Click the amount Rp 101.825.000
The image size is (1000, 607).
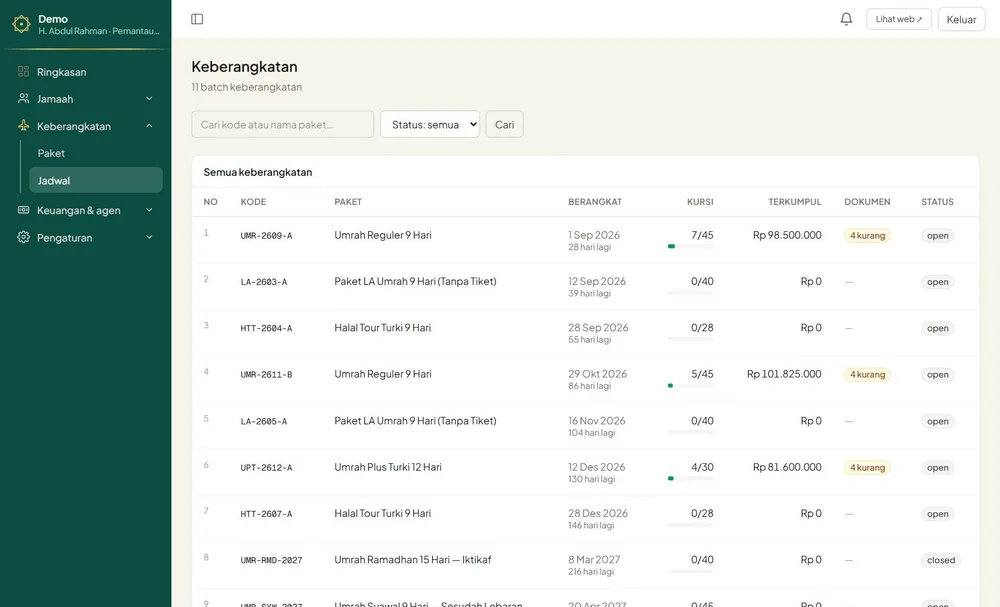[x=784, y=374]
